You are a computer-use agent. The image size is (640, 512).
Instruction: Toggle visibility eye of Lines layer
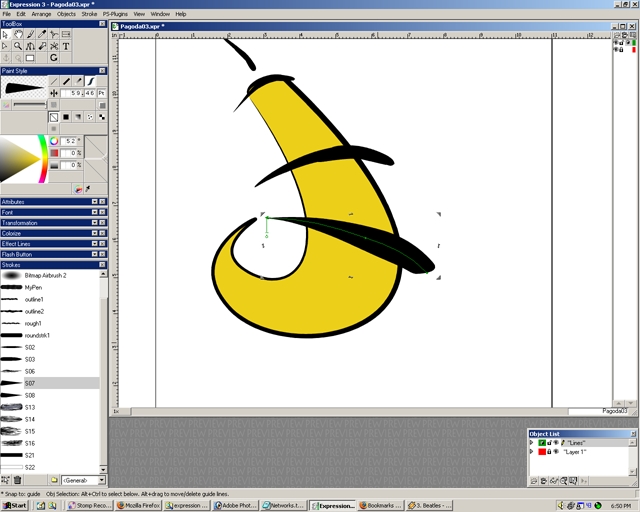point(556,443)
